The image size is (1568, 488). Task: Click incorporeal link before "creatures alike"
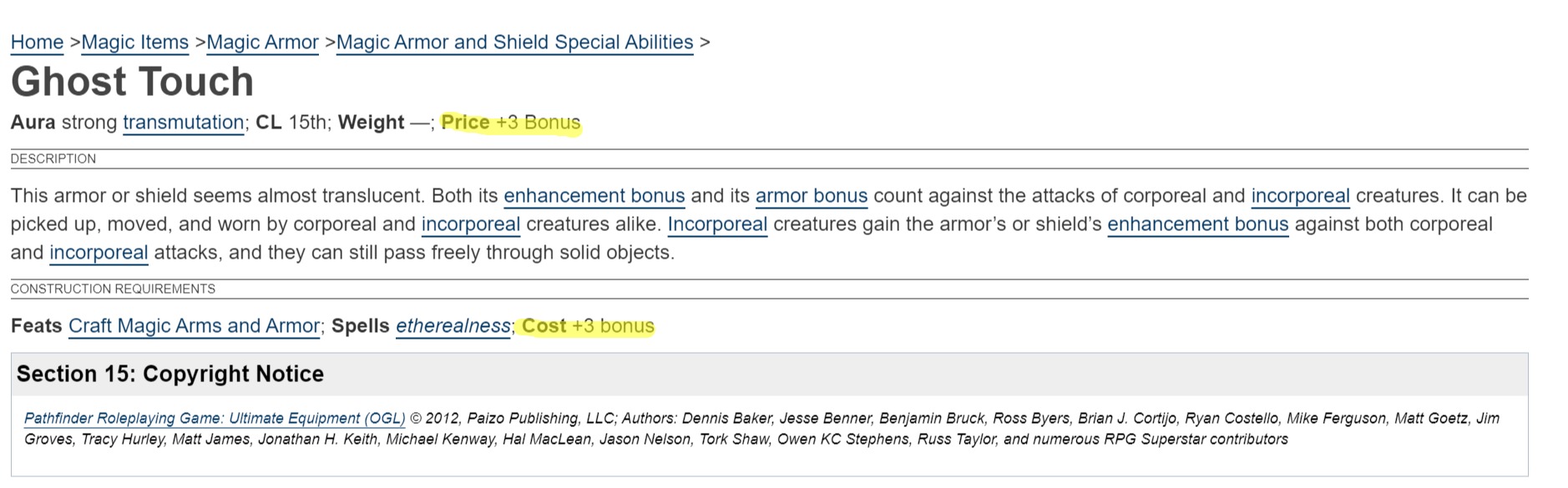[471, 224]
